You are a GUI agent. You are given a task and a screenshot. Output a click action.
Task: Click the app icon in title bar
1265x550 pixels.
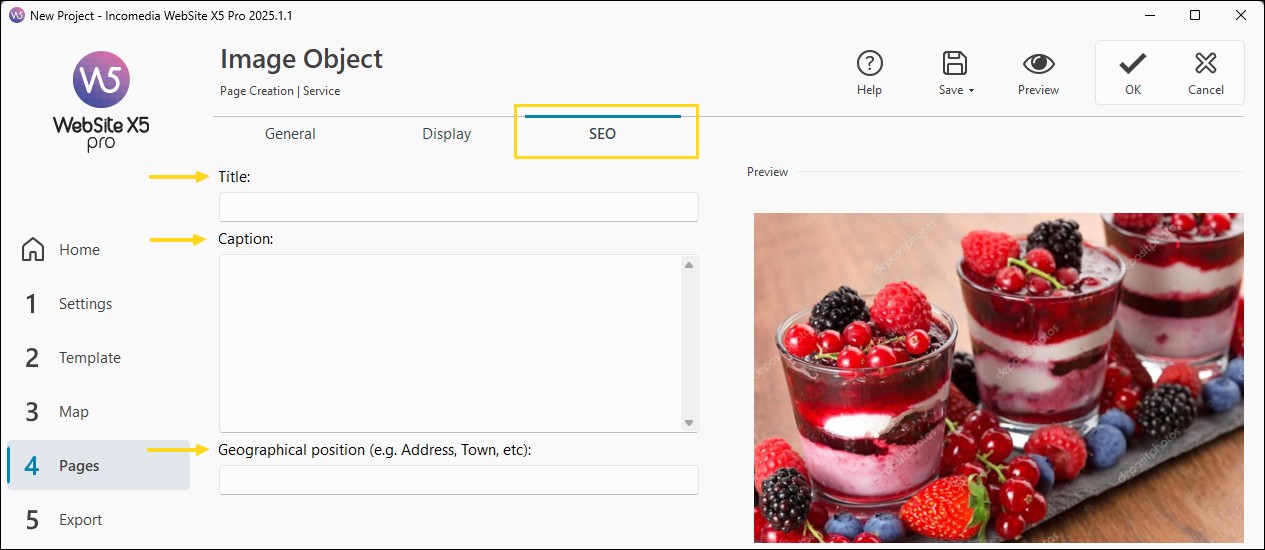(x=15, y=16)
